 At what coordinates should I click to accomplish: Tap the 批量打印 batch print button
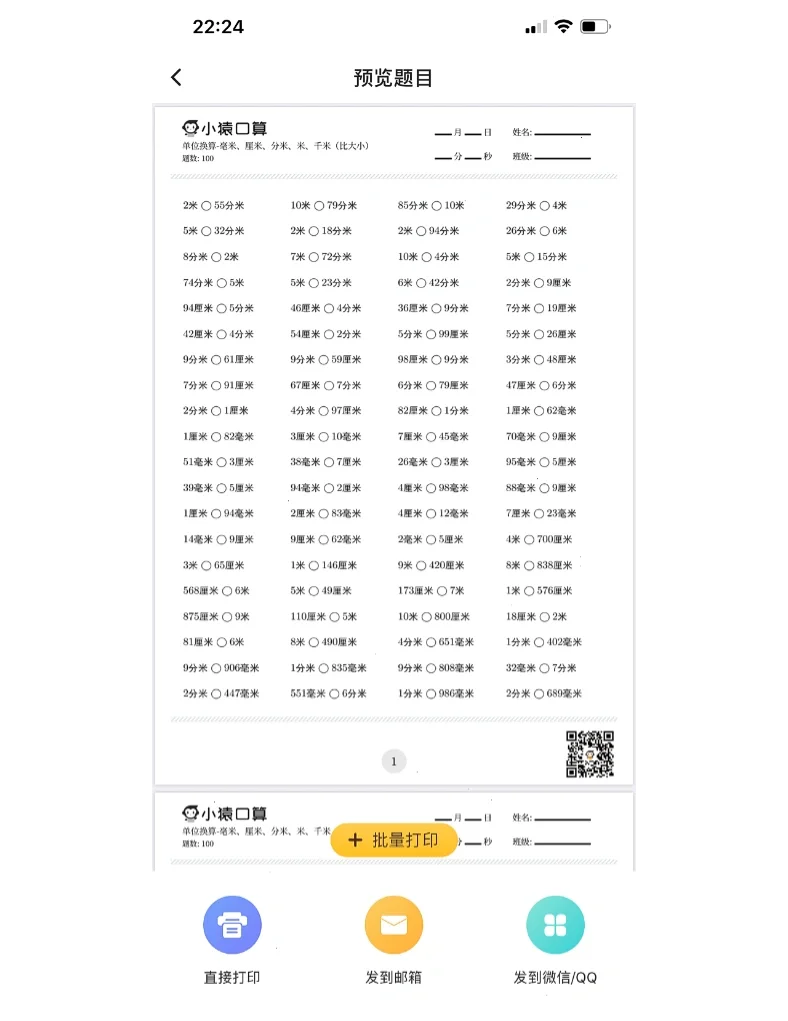pyautogui.click(x=393, y=840)
